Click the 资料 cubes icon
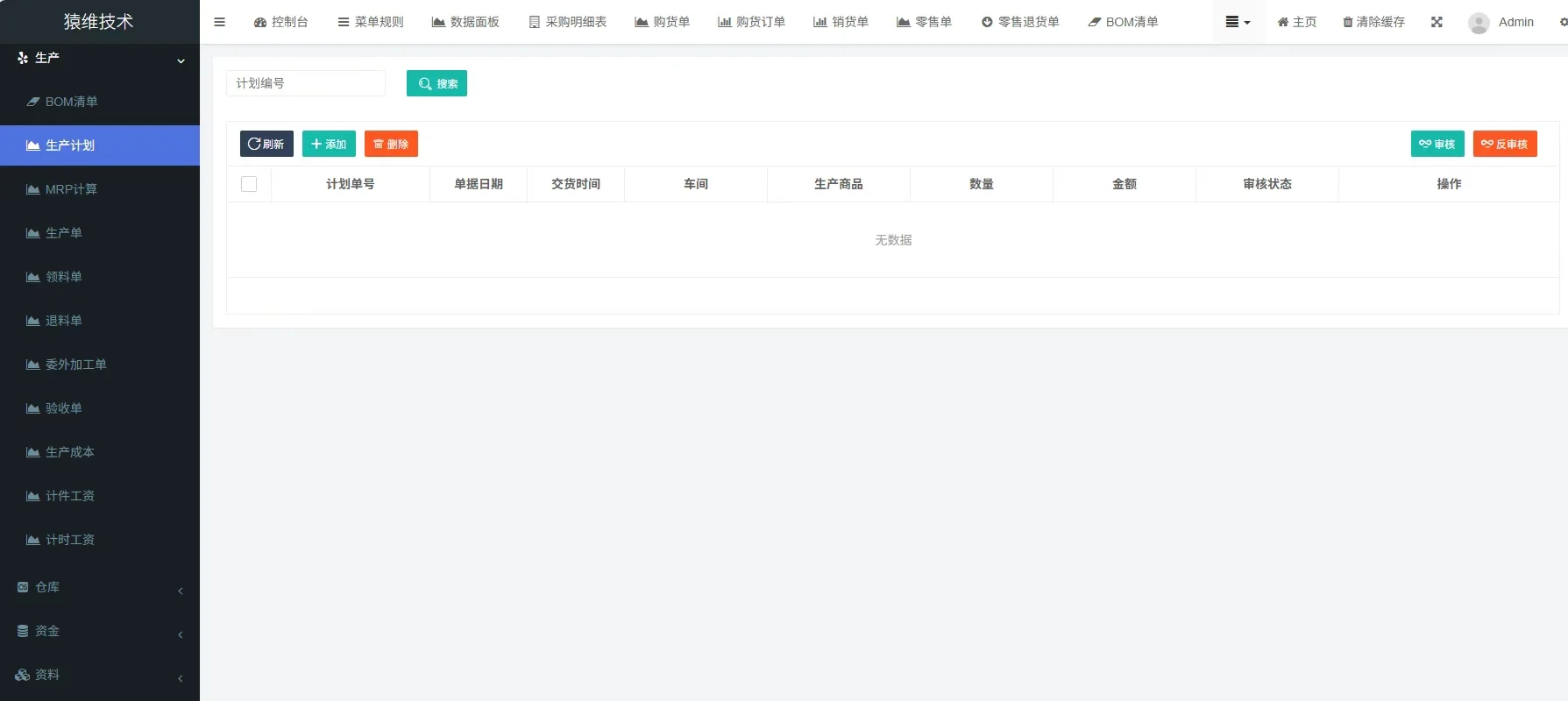Viewport: 1568px width, 701px height. tap(23, 675)
